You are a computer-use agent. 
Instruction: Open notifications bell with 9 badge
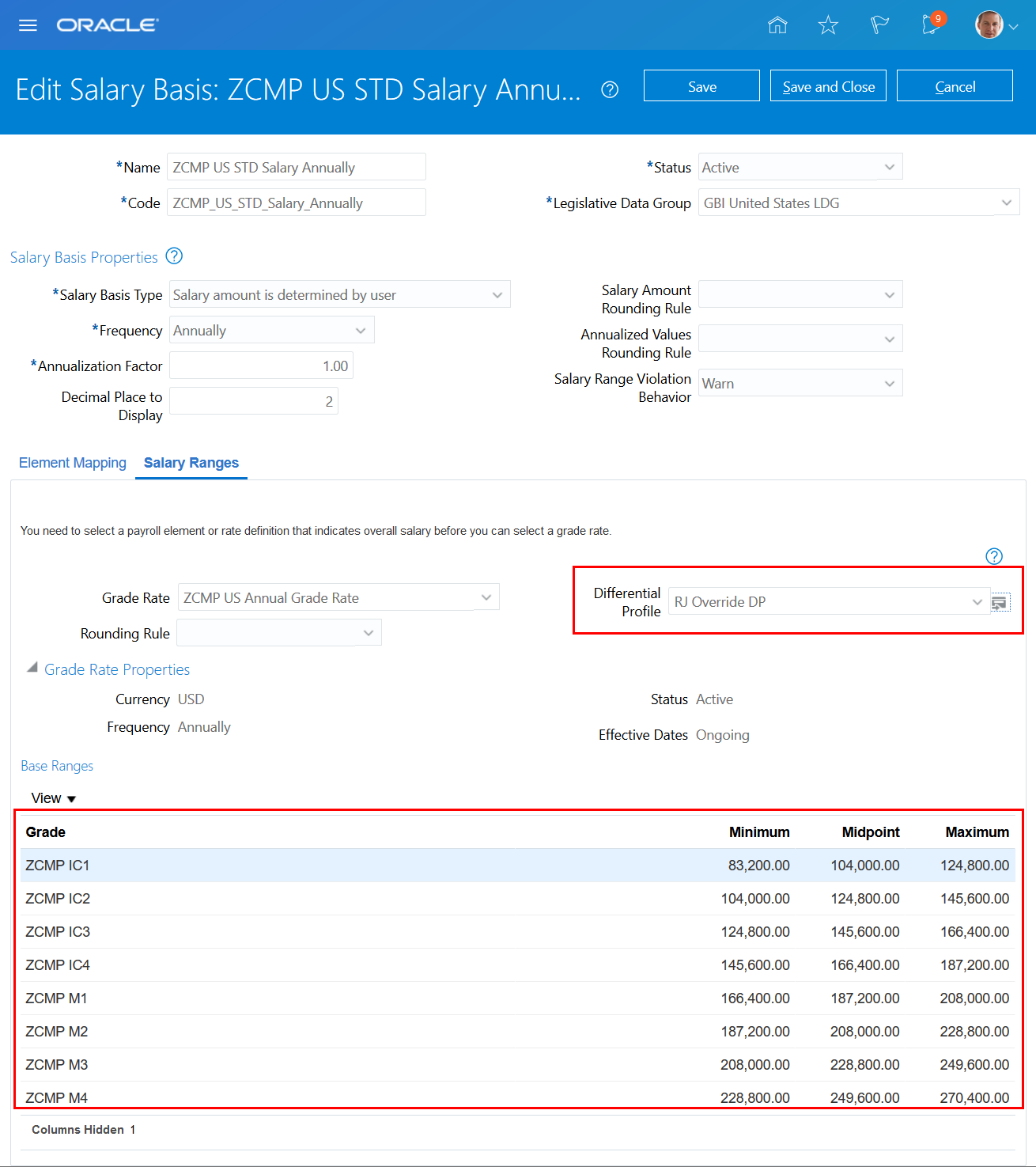click(x=933, y=24)
